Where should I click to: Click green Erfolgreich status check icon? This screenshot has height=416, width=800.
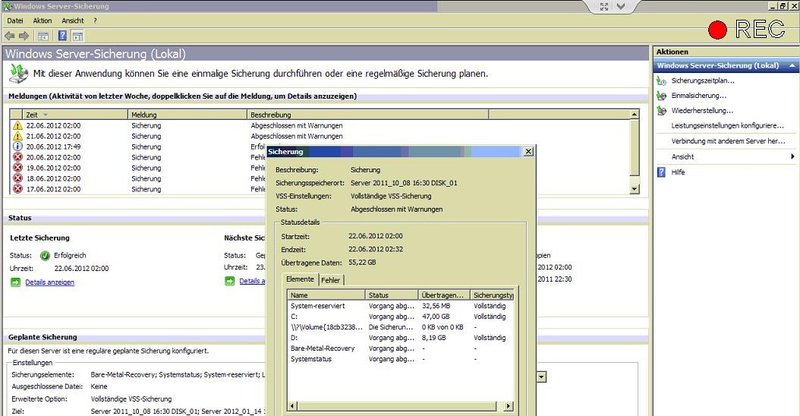tap(45, 256)
